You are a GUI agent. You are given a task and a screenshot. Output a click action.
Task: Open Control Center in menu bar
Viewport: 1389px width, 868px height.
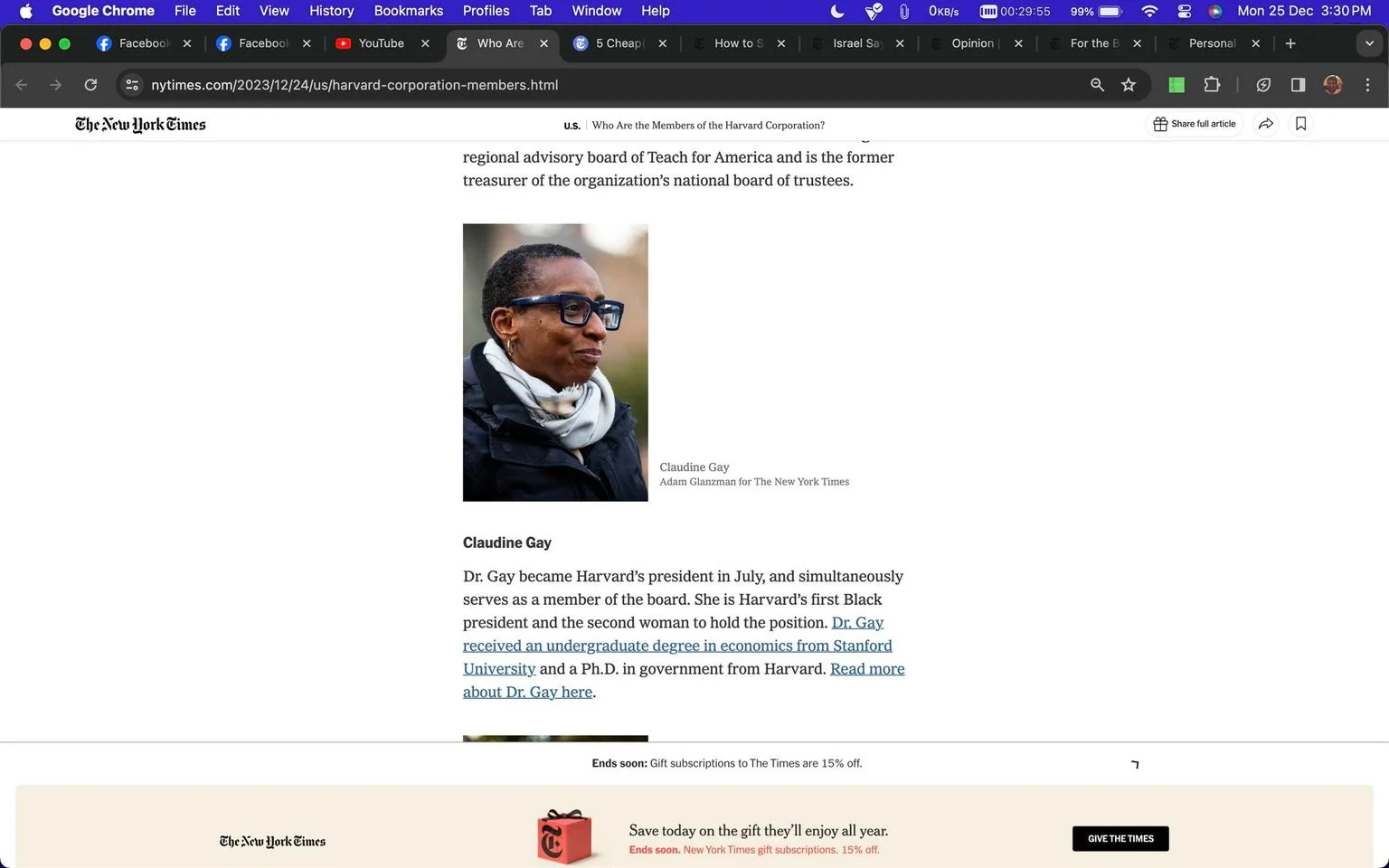pos(1185,11)
